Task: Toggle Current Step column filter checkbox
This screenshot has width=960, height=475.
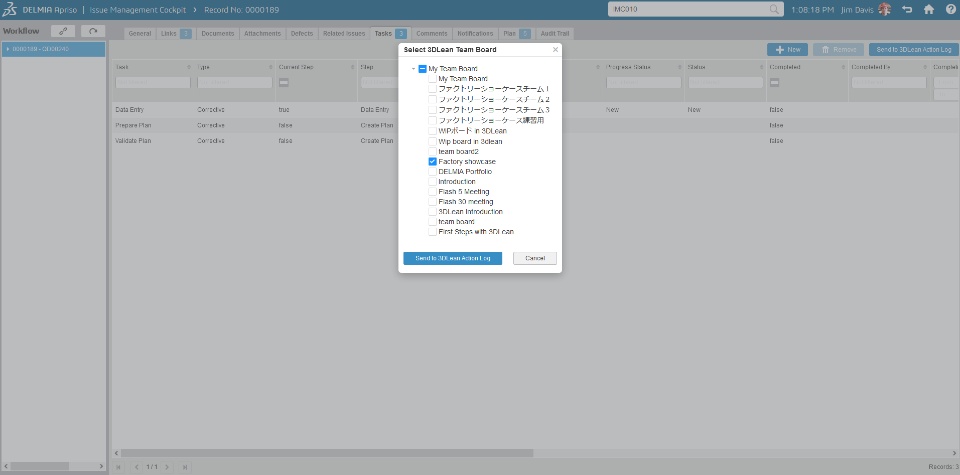Action: pyautogui.click(x=284, y=83)
